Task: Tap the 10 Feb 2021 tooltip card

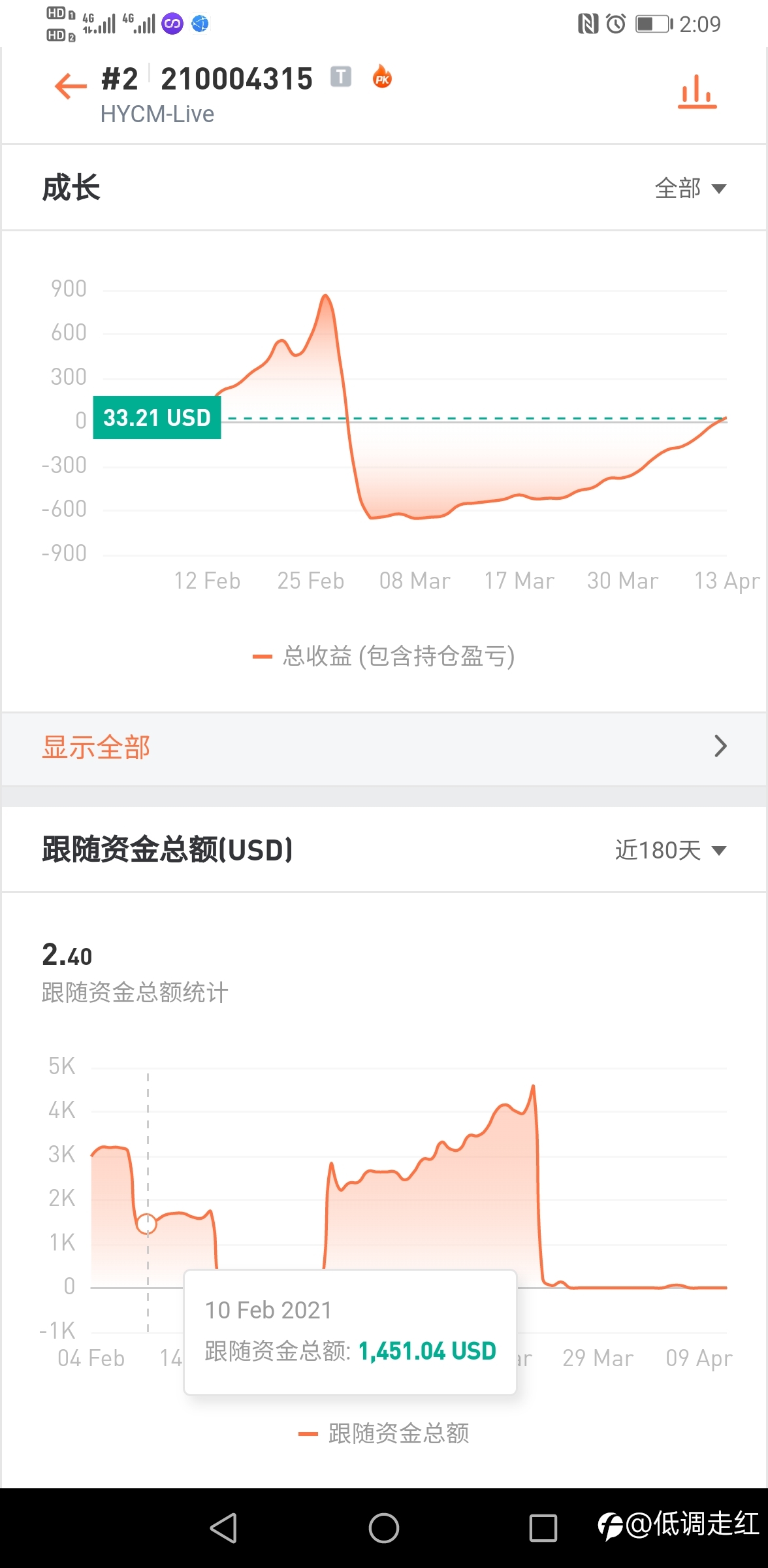Action: click(351, 1331)
